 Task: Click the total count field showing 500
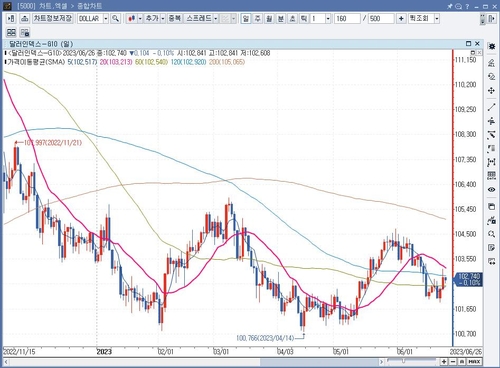[381, 19]
